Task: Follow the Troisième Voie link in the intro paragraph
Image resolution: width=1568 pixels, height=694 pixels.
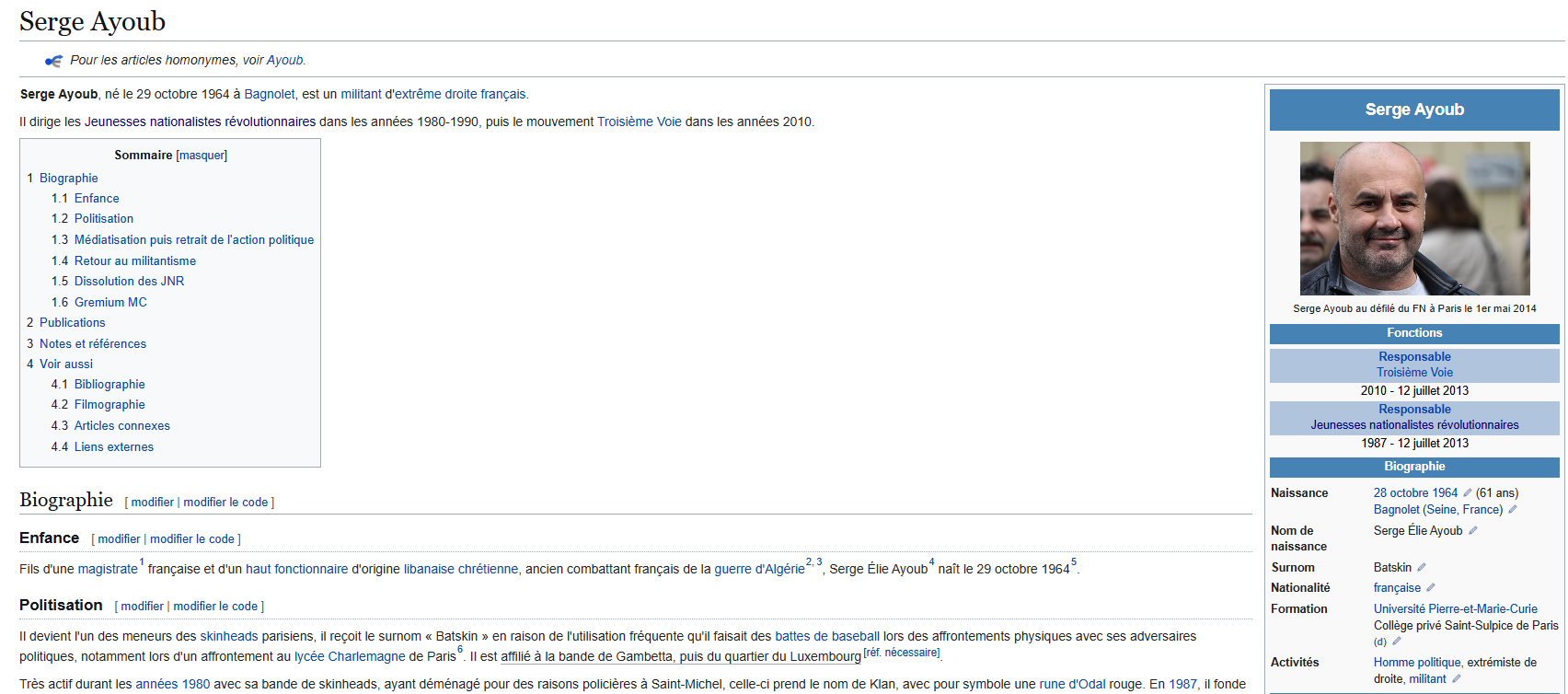Action: click(640, 122)
